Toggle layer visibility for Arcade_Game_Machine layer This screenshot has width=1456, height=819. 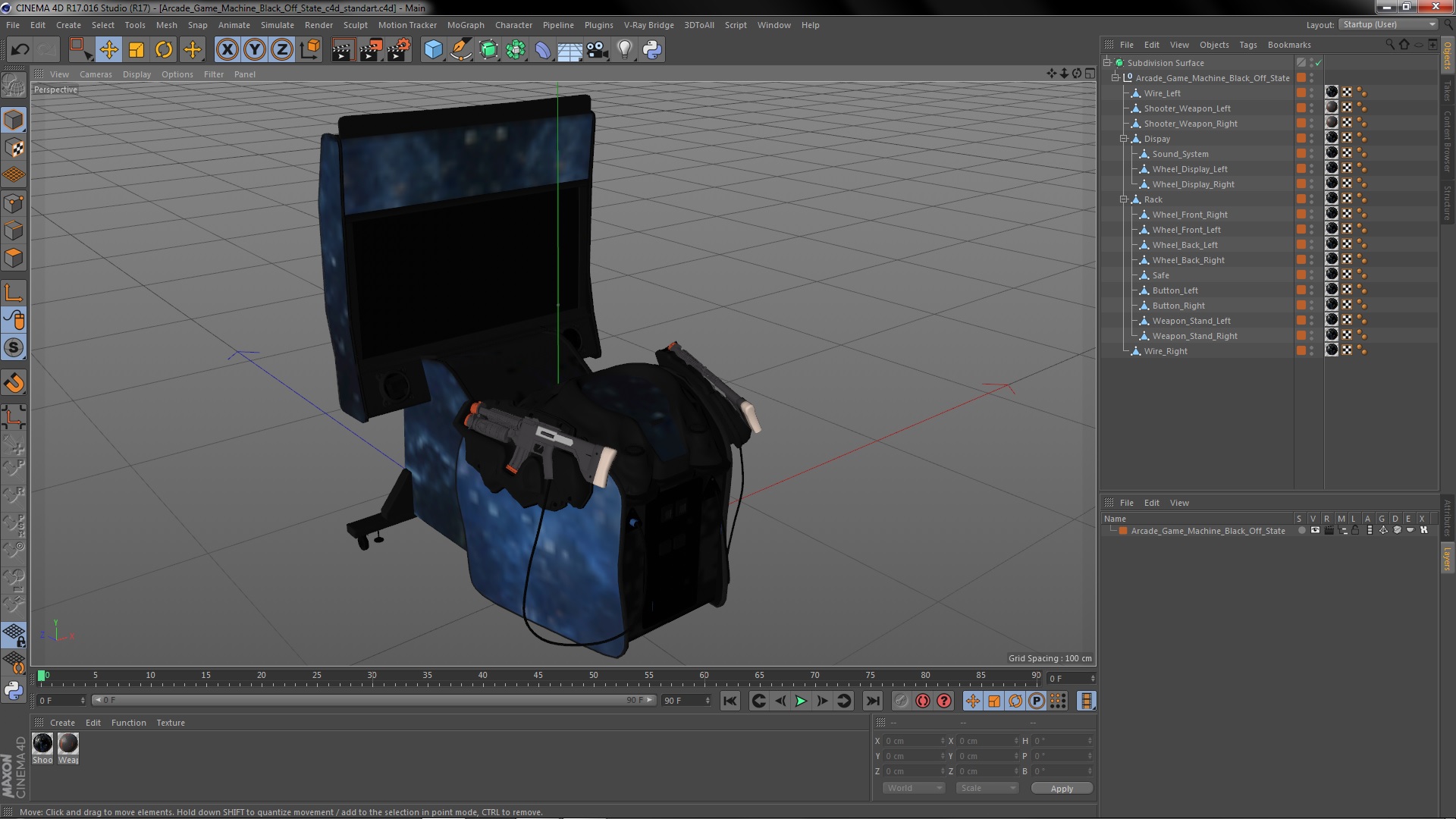click(1315, 531)
